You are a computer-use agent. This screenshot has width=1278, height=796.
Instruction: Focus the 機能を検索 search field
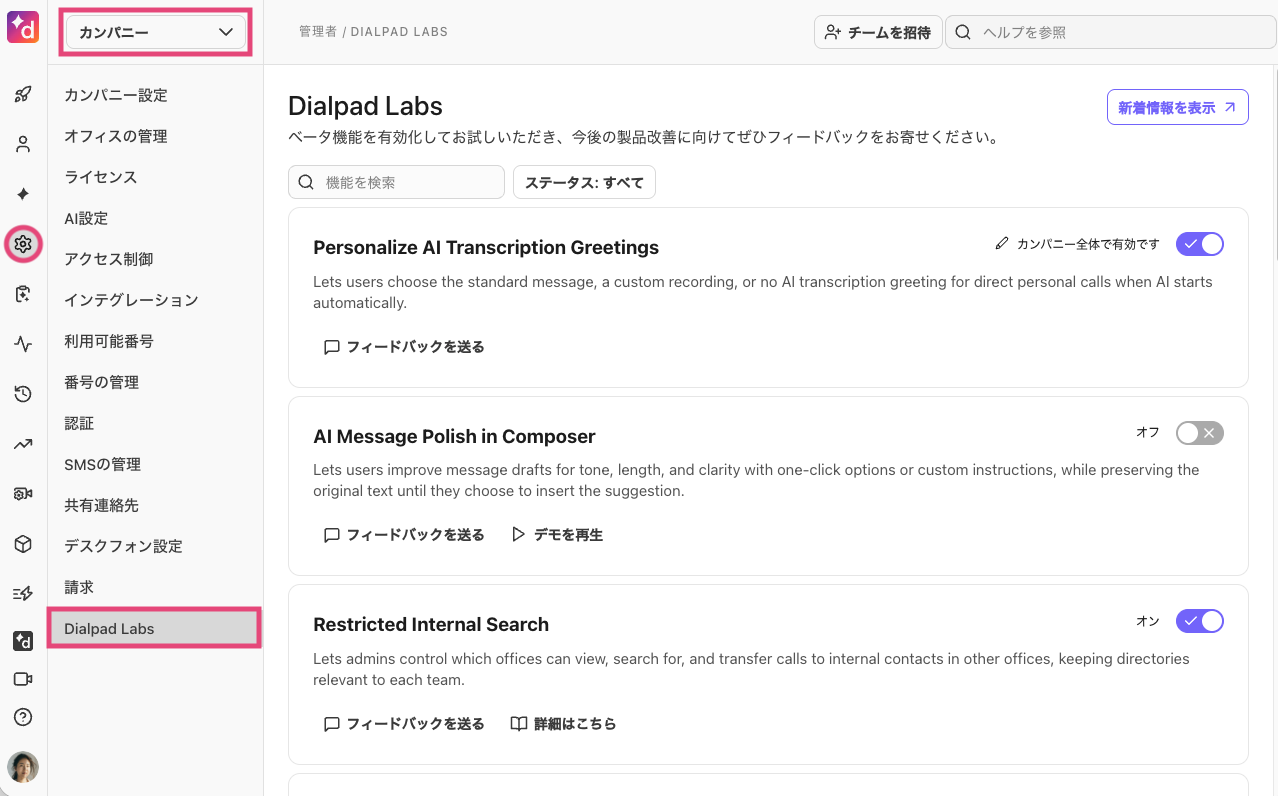pyautogui.click(x=396, y=182)
